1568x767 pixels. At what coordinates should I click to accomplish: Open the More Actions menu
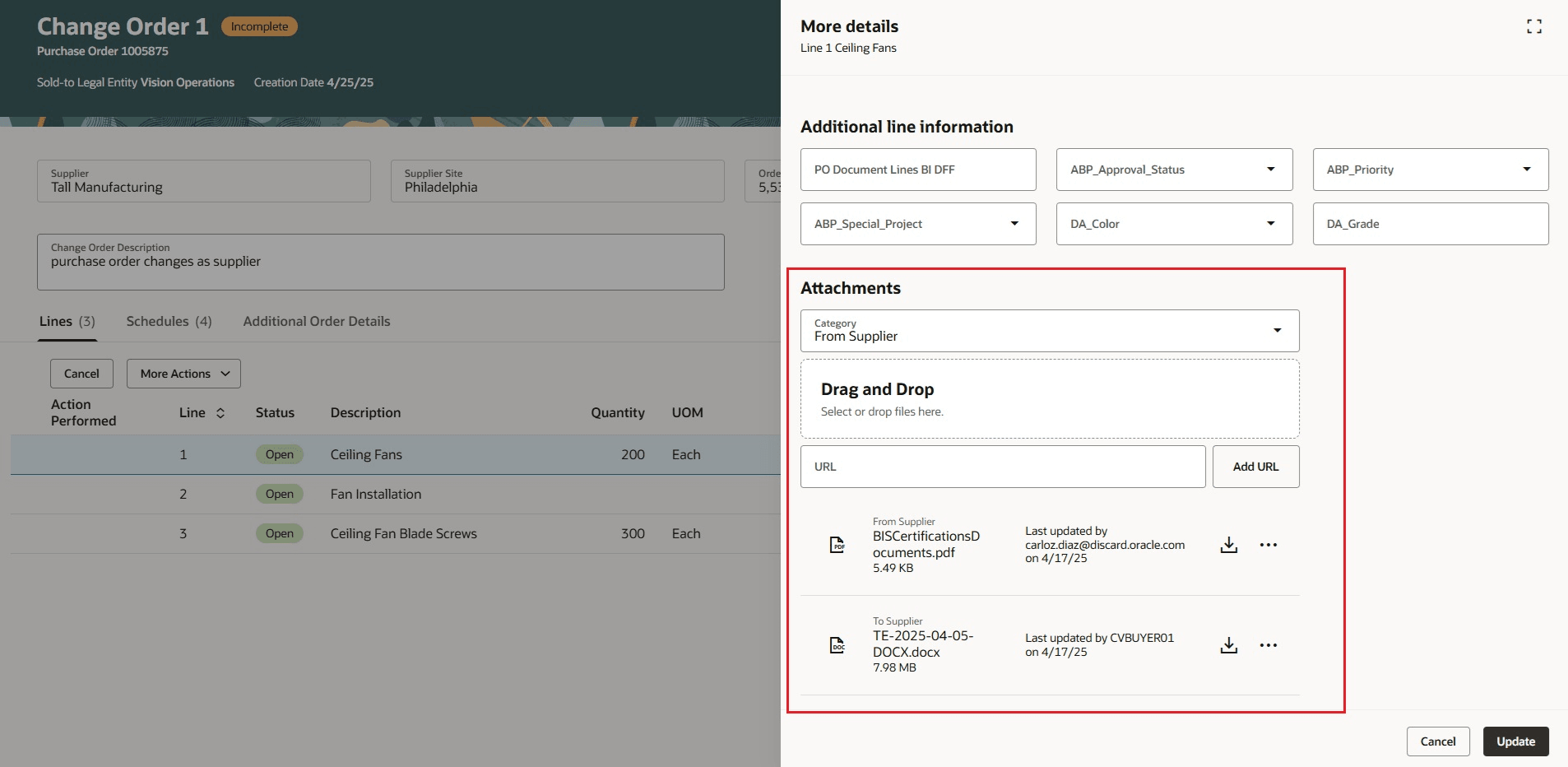pos(183,373)
